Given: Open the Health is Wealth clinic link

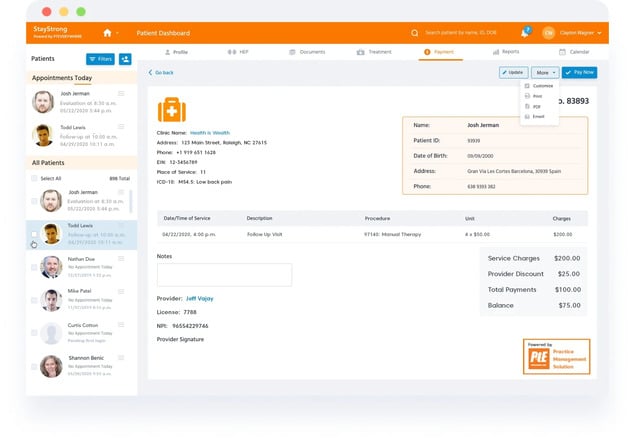Looking at the screenshot, I should (210, 133).
